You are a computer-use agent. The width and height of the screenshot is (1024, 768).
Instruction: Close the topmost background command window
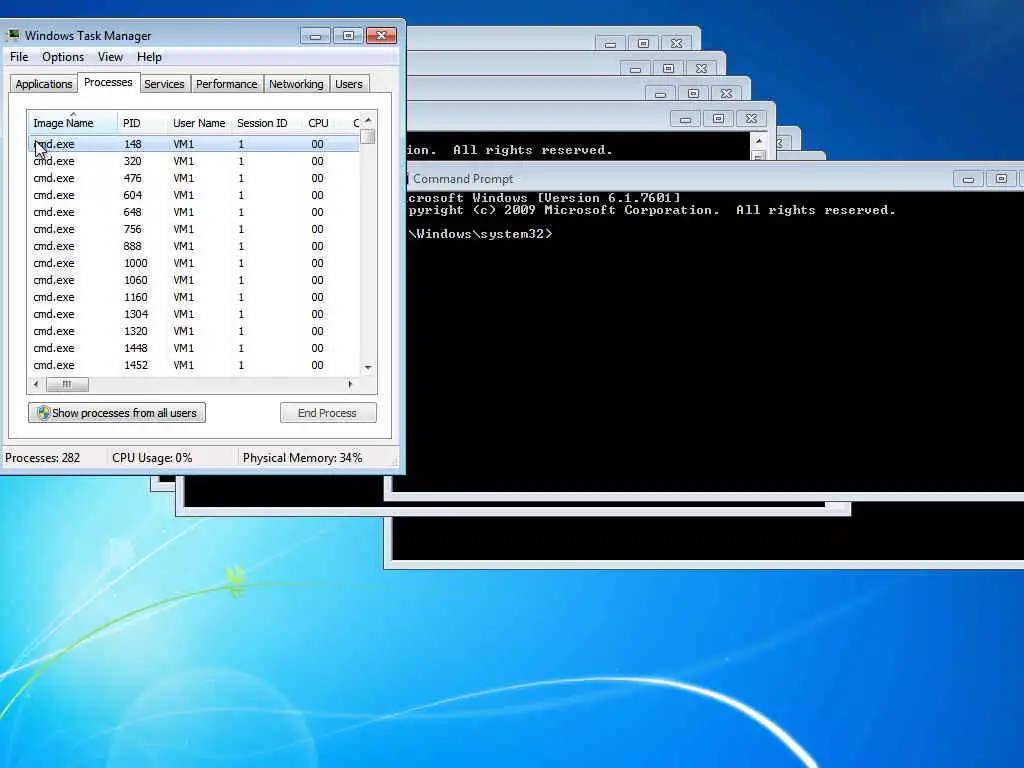(x=677, y=44)
